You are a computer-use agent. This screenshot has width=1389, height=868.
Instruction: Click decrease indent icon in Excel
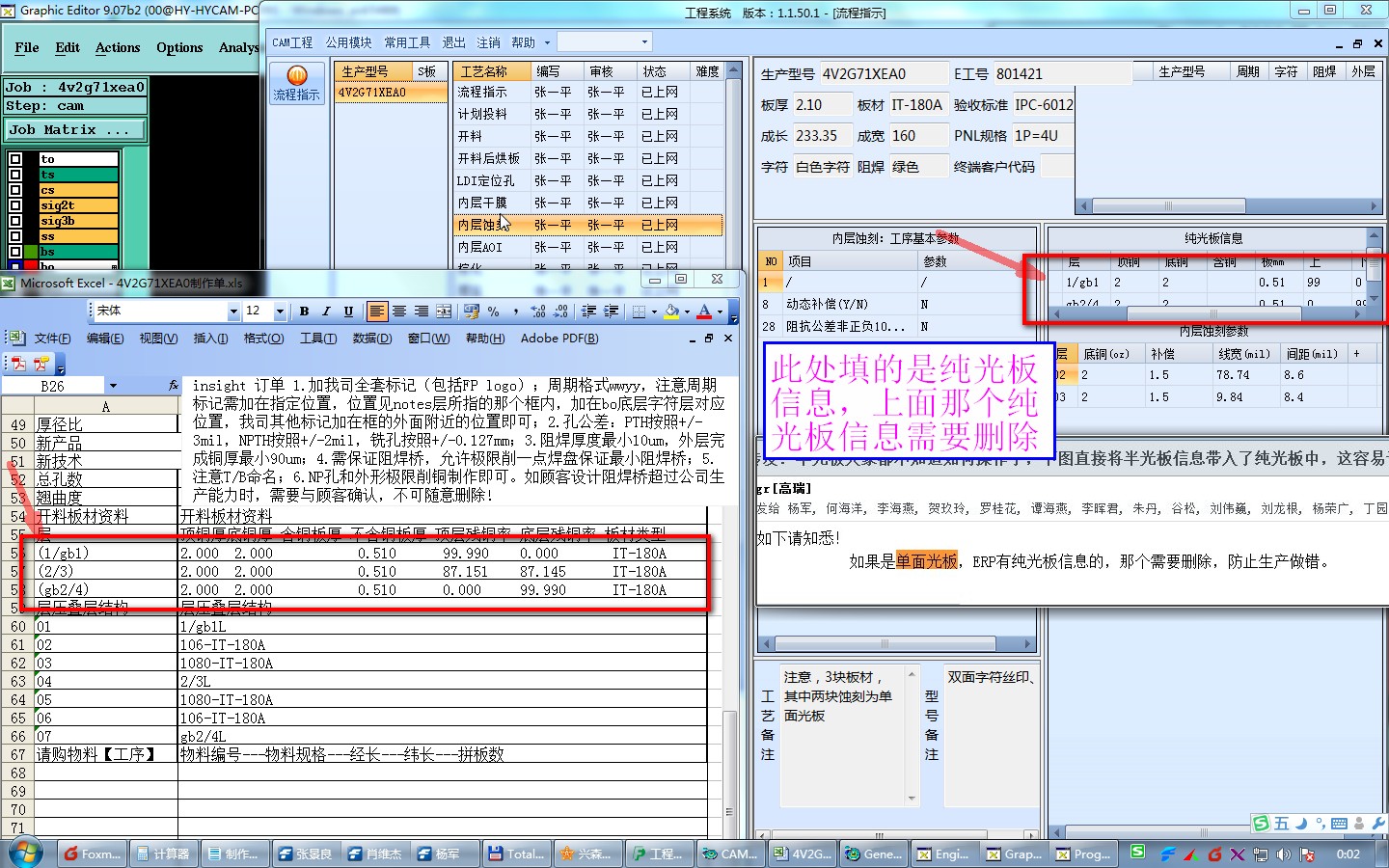[588, 312]
